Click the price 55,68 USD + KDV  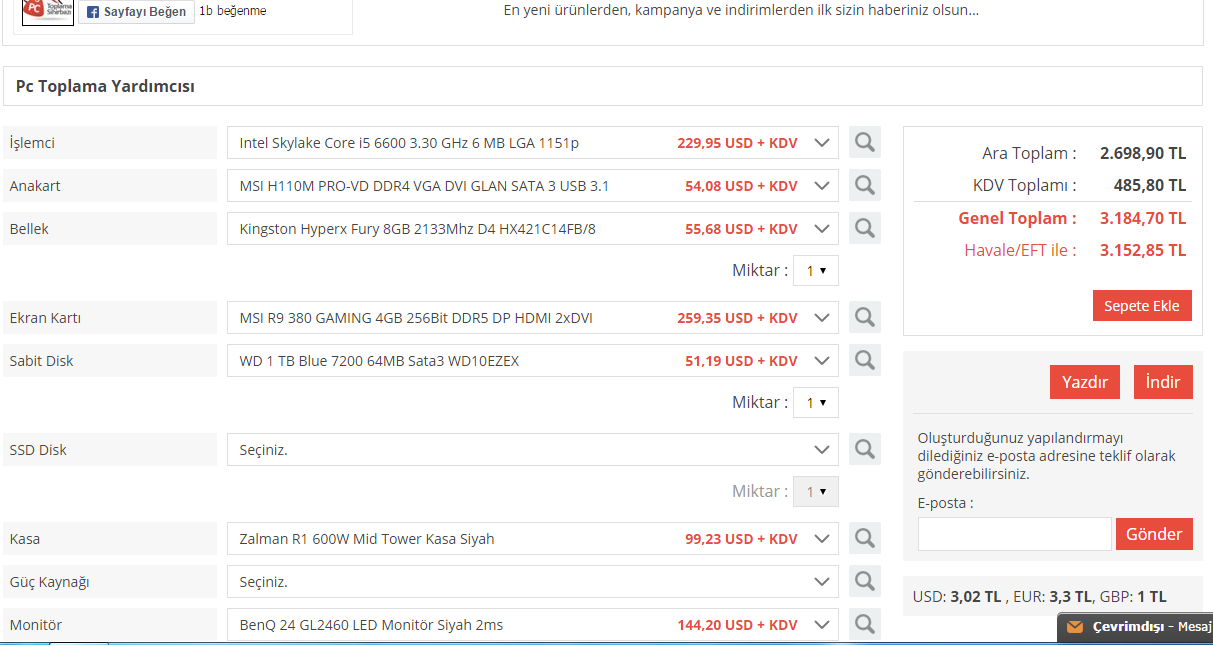point(741,229)
